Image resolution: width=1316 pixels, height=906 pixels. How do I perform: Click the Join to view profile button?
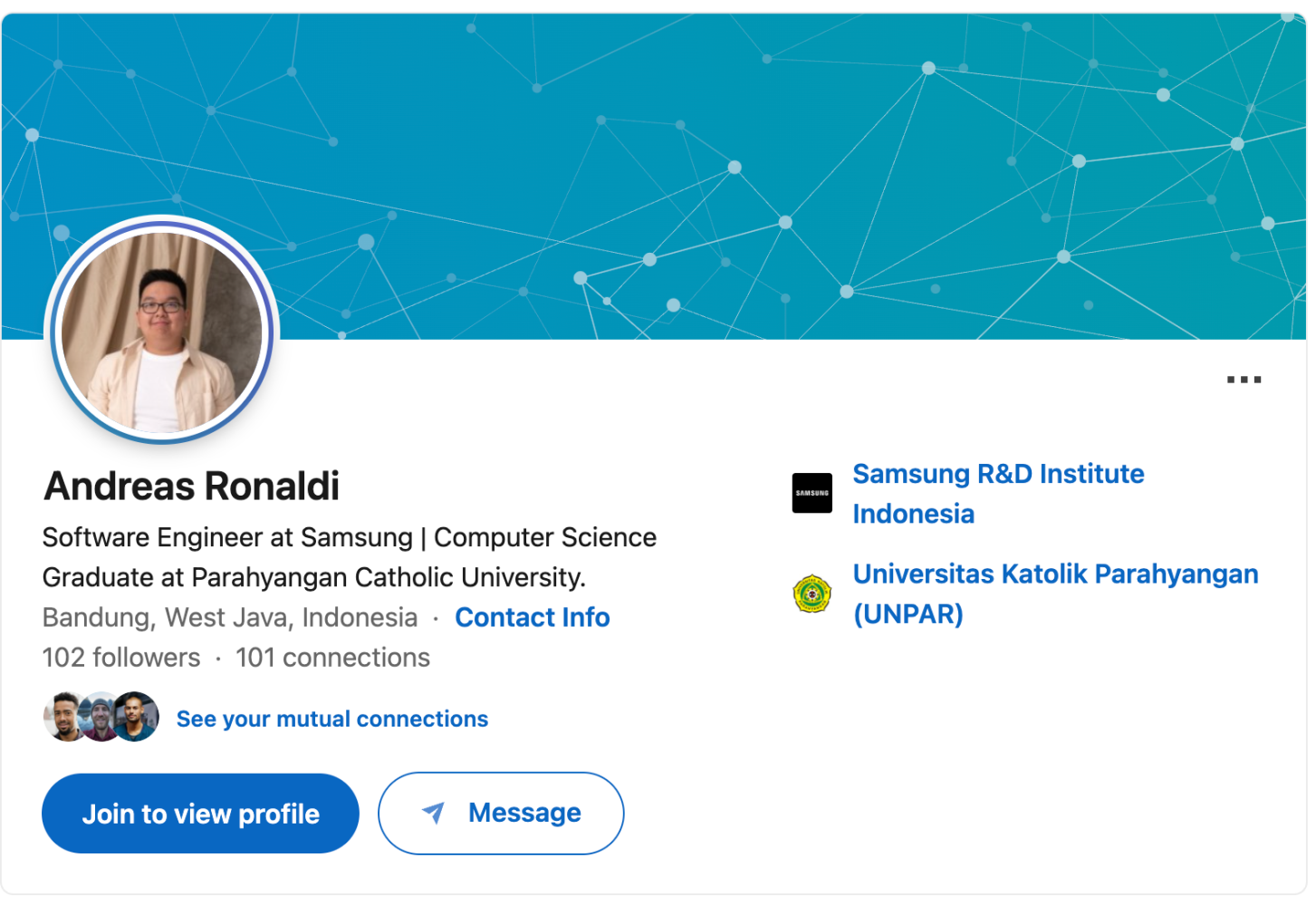(x=200, y=814)
